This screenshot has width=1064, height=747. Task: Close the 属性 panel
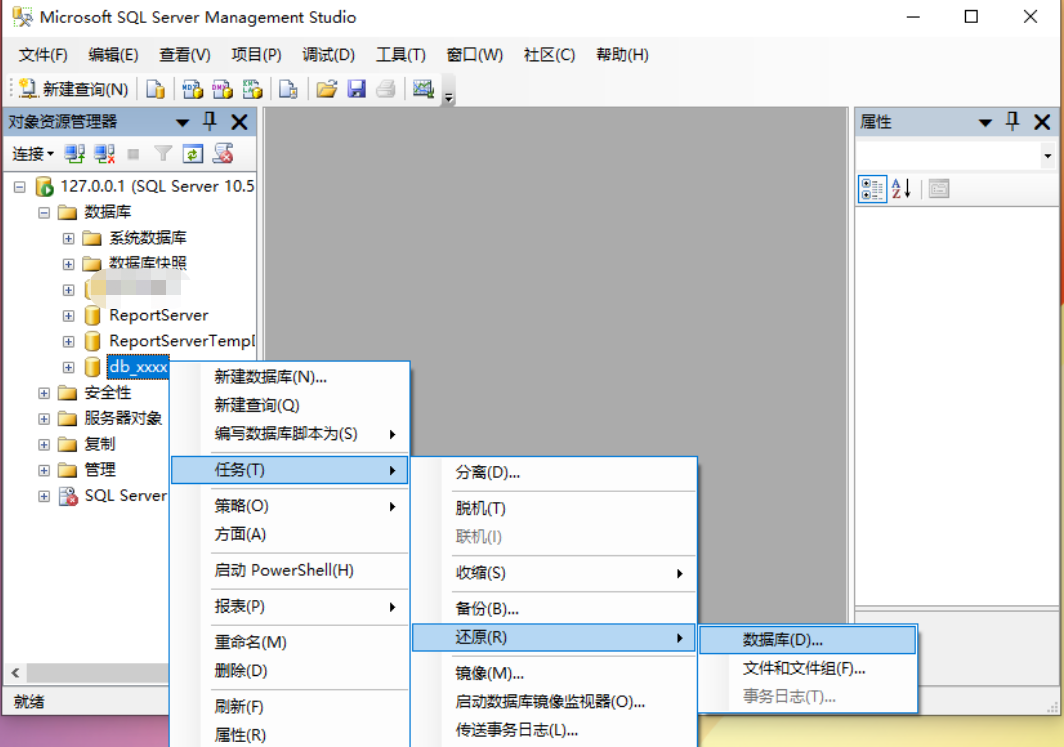coord(1042,123)
